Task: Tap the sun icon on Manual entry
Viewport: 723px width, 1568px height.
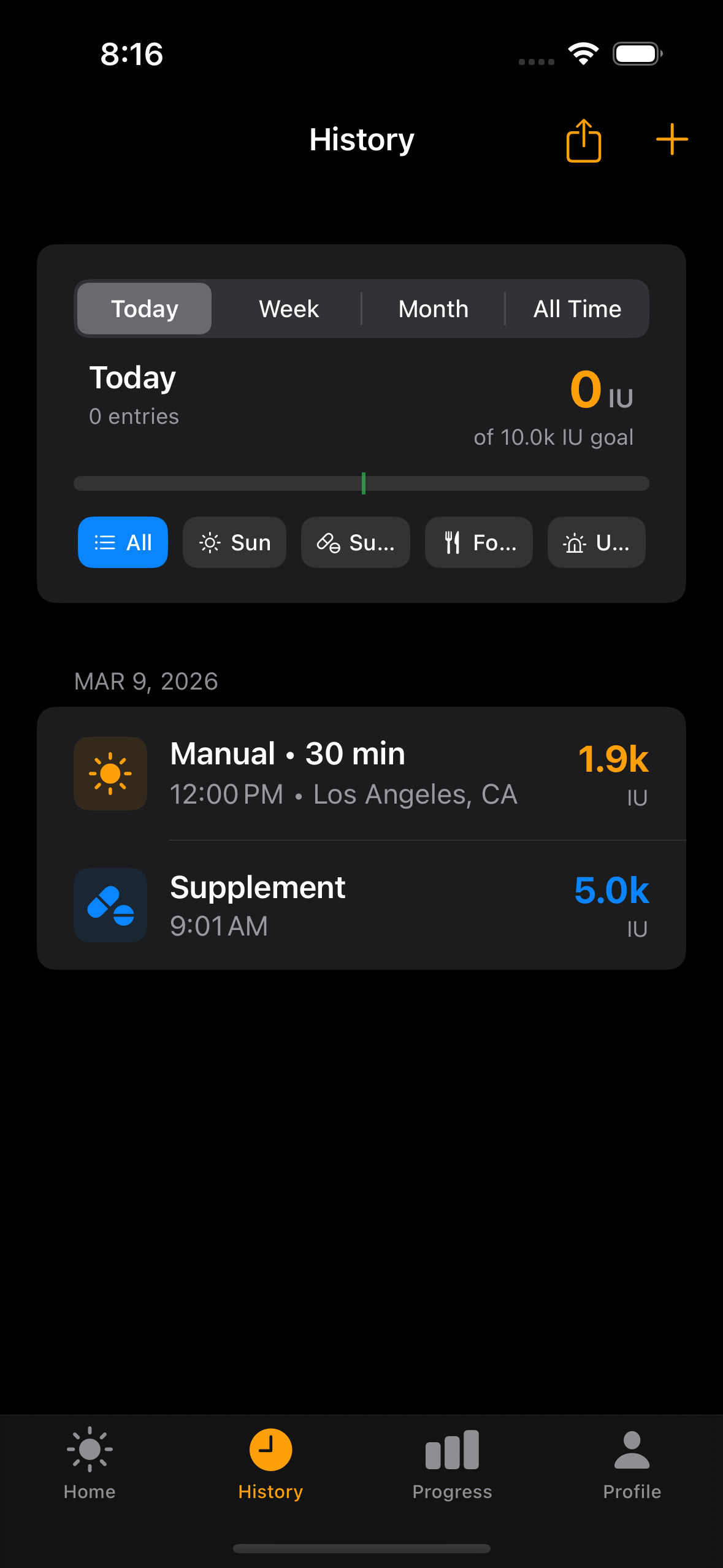Action: coord(110,774)
